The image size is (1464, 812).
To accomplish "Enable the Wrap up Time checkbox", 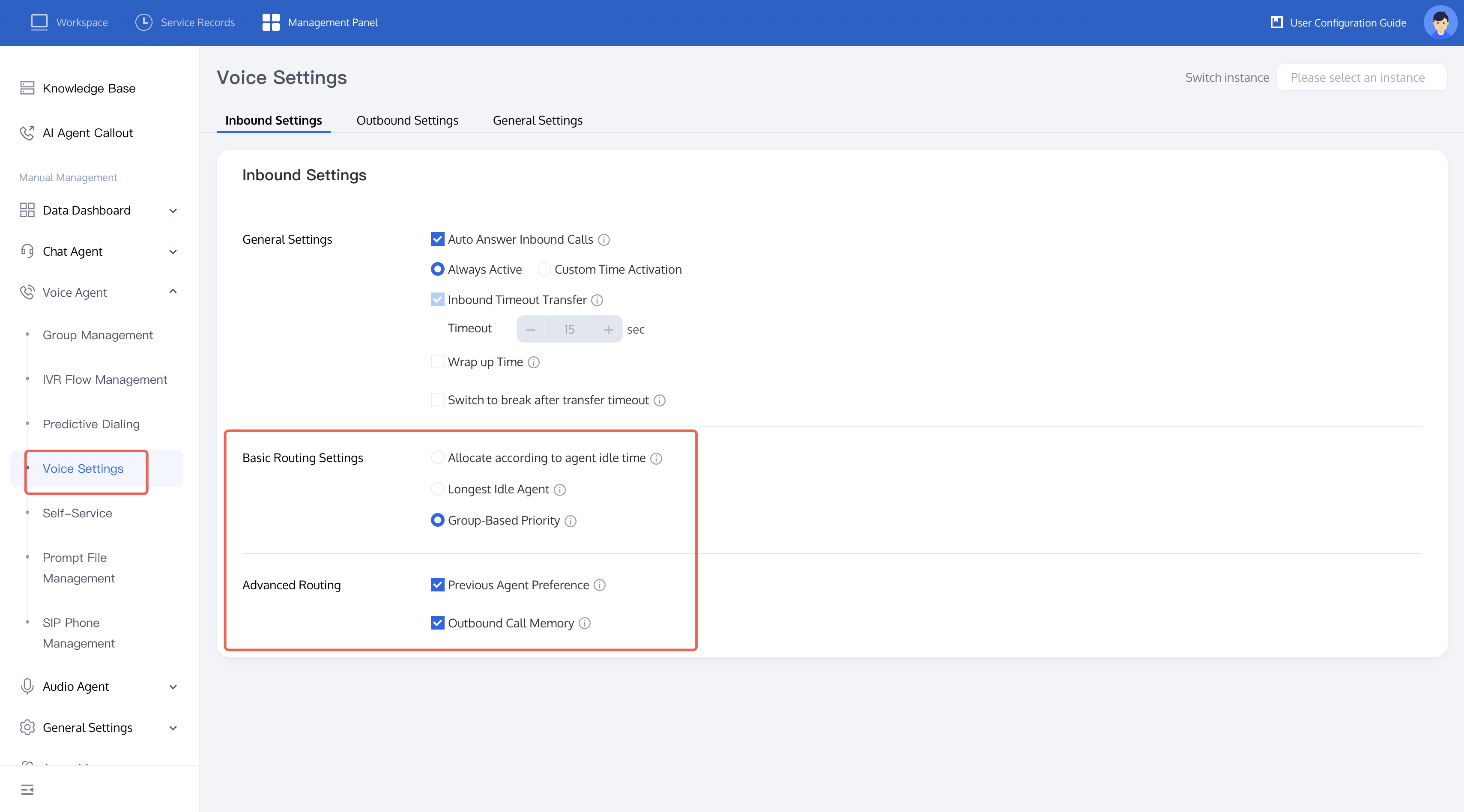I will 437,362.
